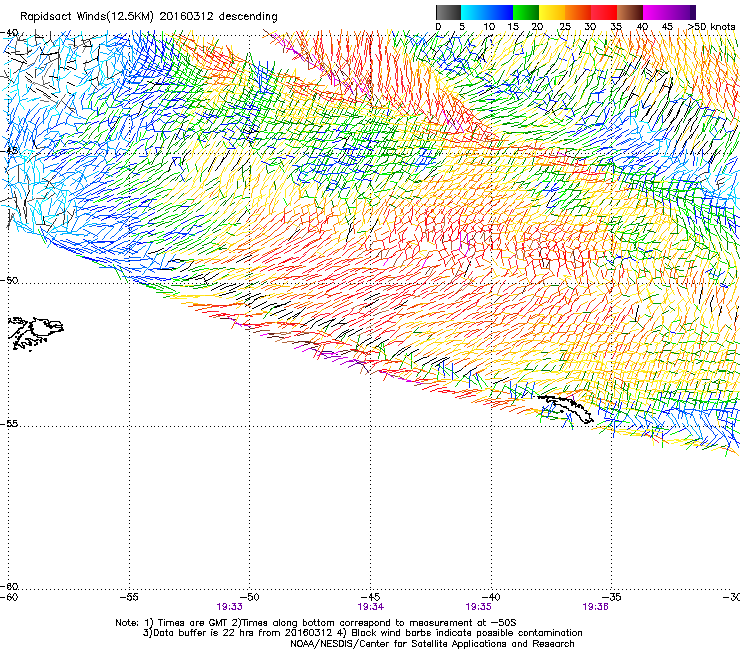The image size is (740, 650).
Task: Click the '19:36' time label
Action: 595,607
